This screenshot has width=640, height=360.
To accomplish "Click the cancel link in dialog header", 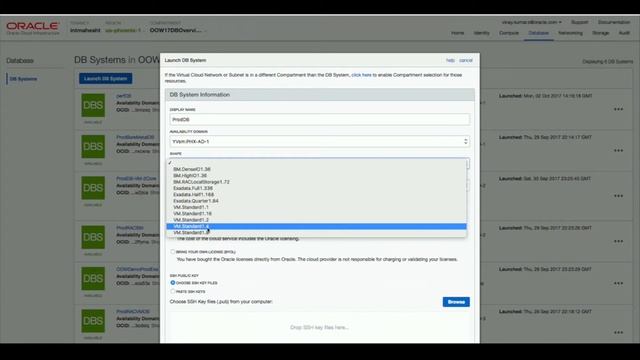I will 466,60.
